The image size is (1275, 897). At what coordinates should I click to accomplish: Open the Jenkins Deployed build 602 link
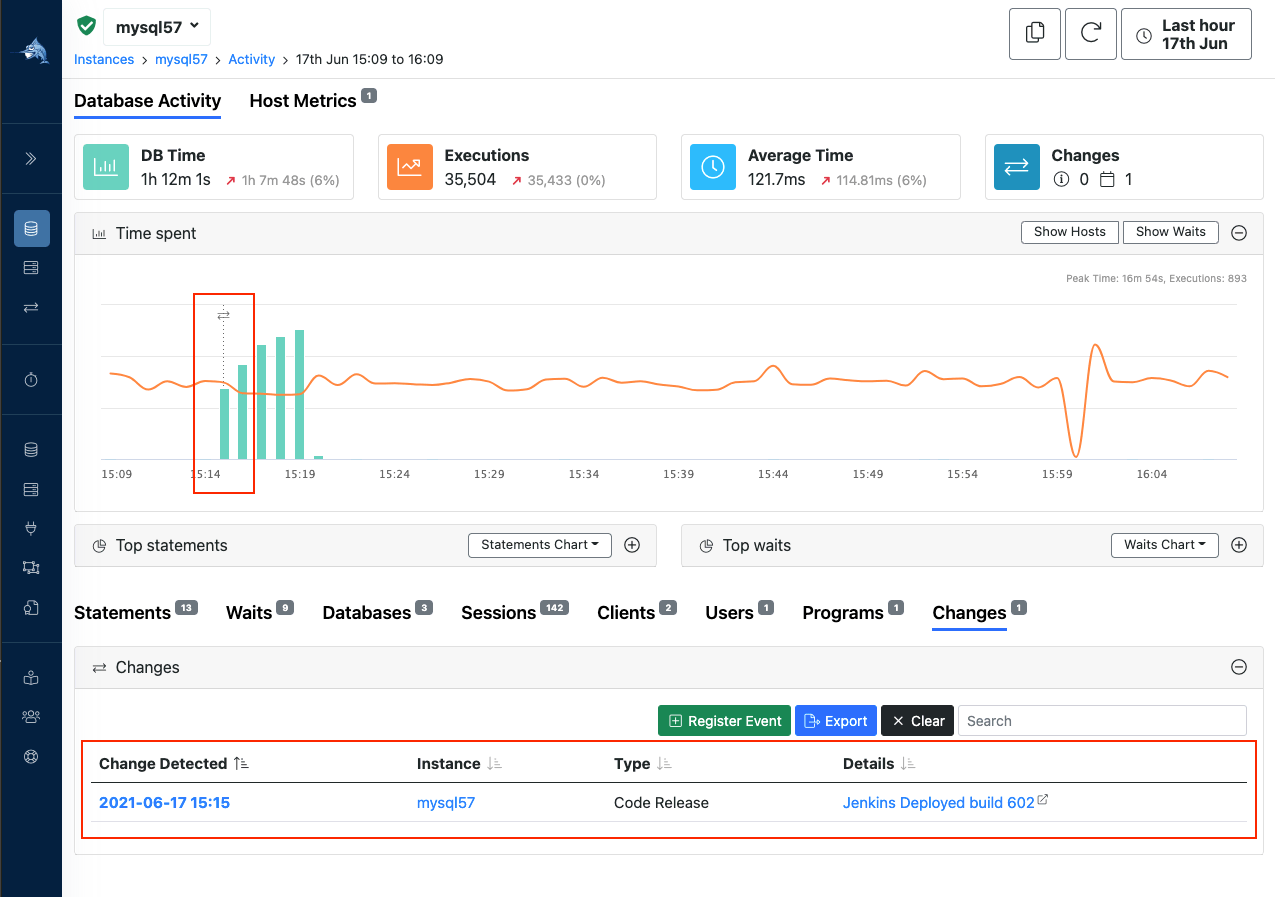click(938, 803)
